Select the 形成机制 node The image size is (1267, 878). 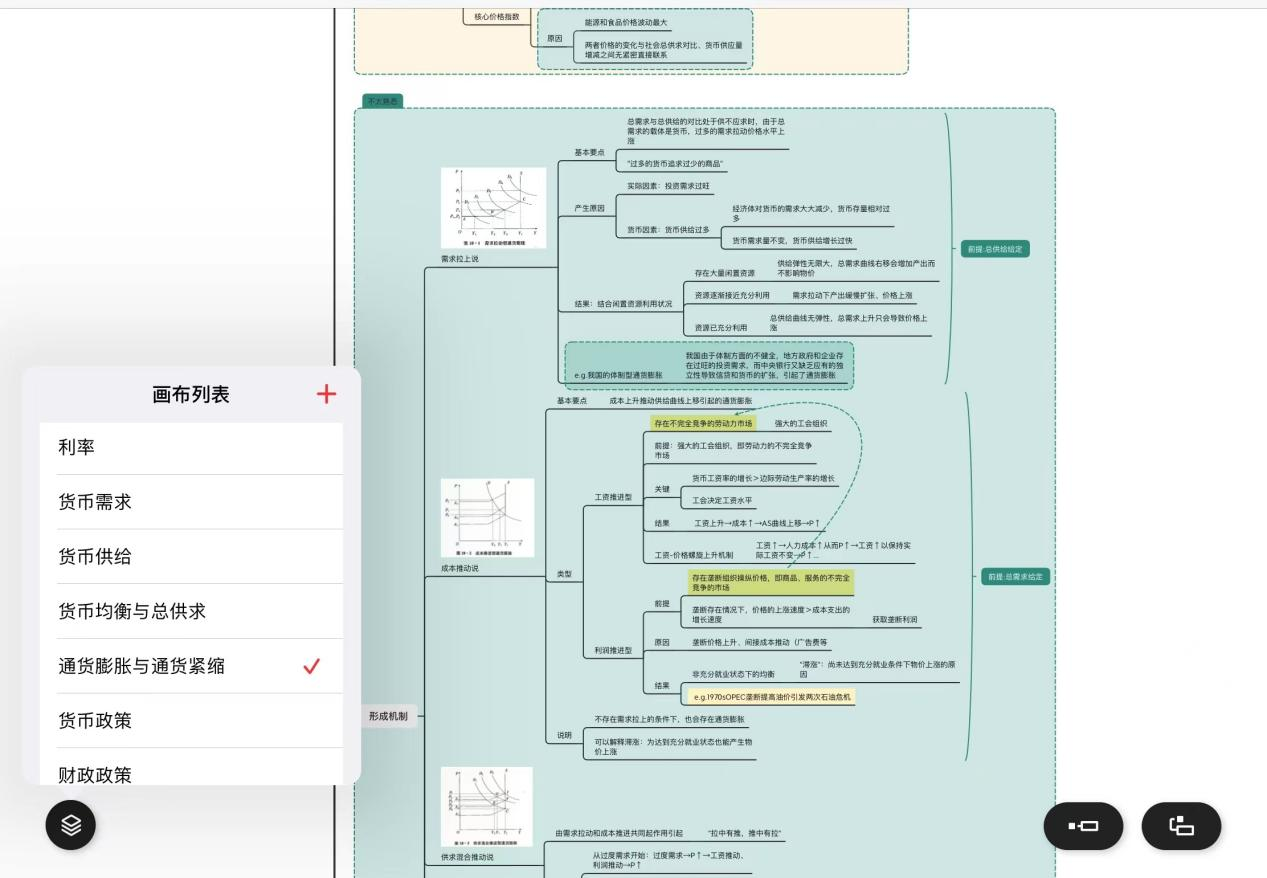pyautogui.click(x=388, y=716)
